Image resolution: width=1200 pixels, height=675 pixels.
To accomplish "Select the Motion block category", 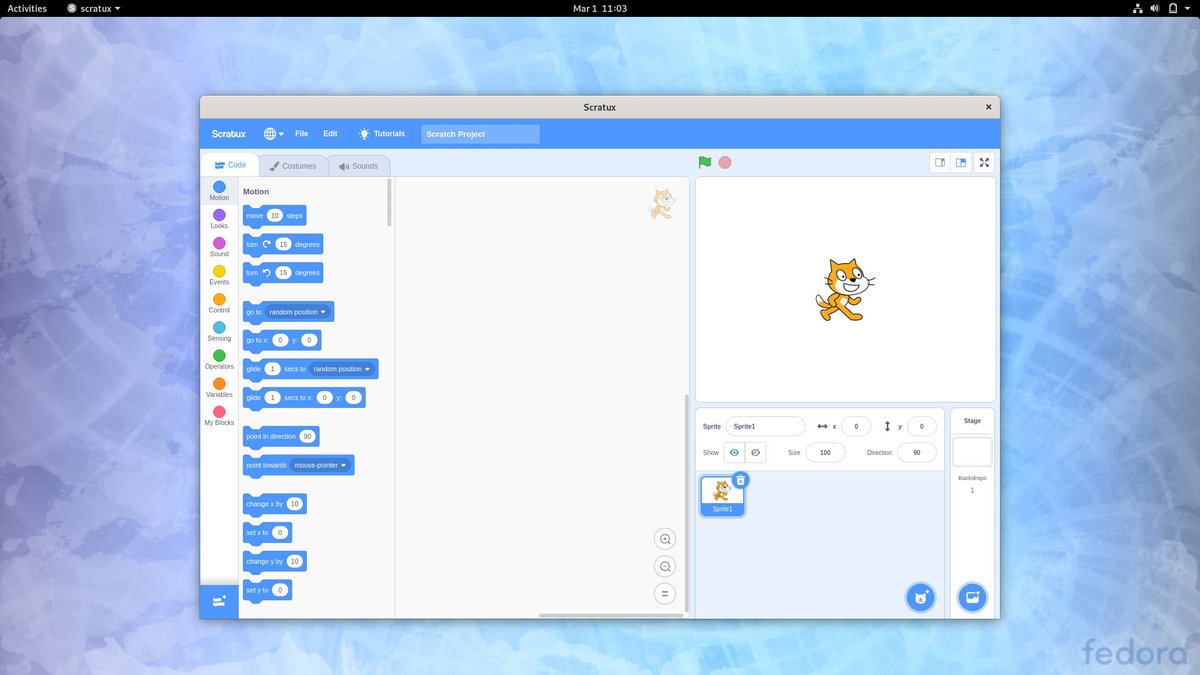I will 219,191.
